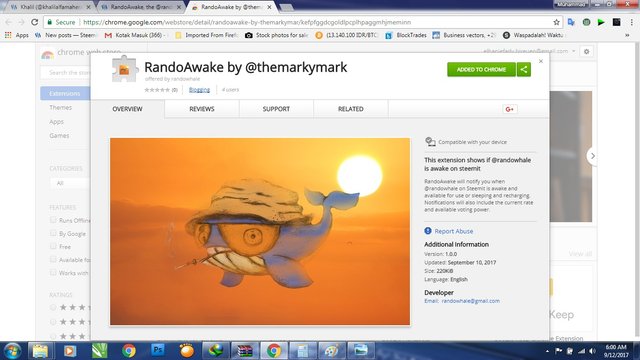Toggle the Available for checkbox
The width and height of the screenshot is (640, 360).
coord(53,259)
